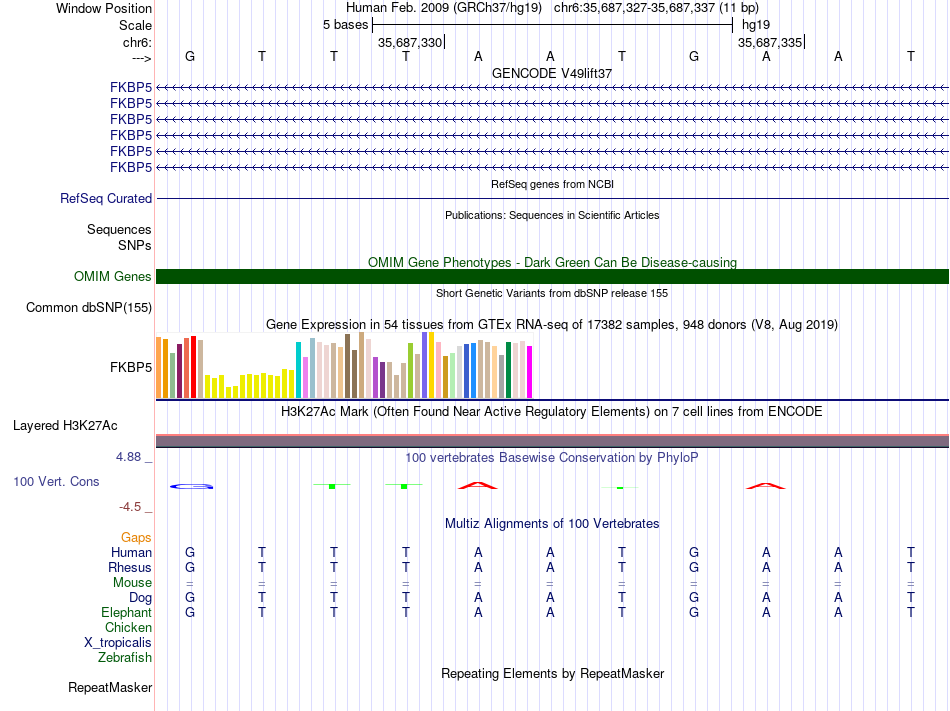Click the magenta bar in GTEx chart
The image size is (950, 711).
point(530,372)
